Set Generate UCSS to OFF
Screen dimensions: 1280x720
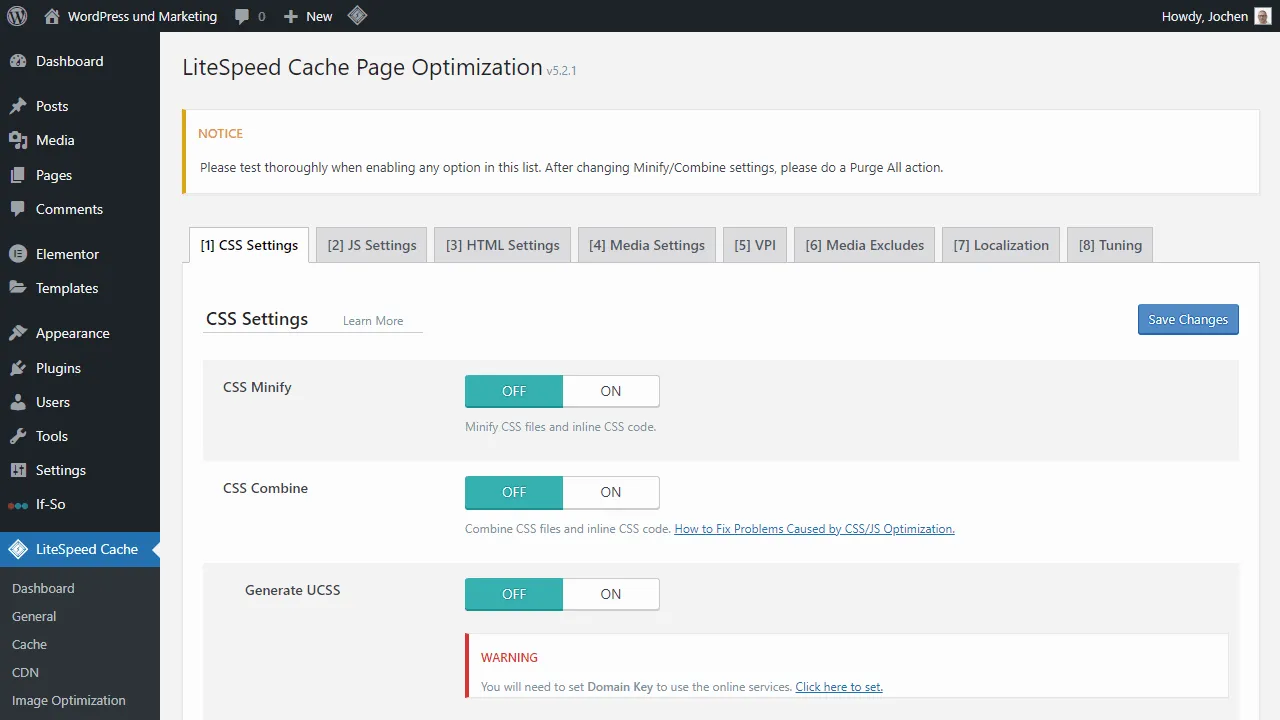514,594
